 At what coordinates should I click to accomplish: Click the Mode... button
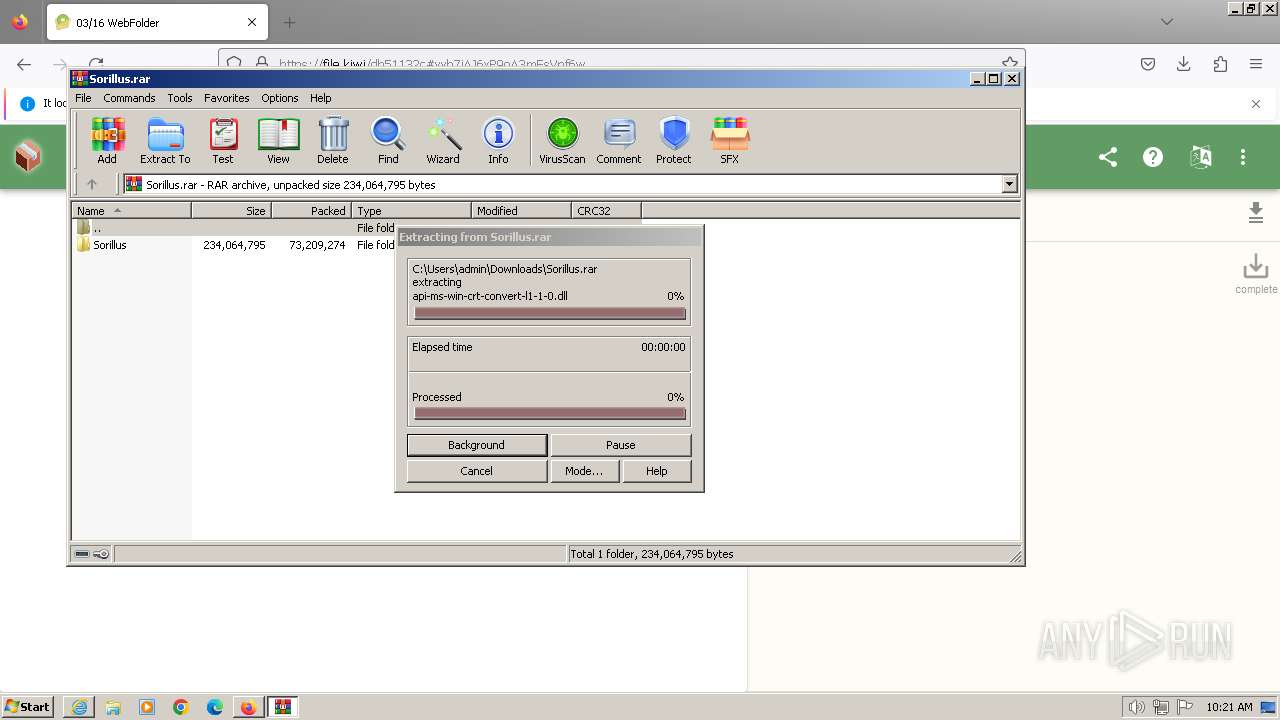click(584, 471)
